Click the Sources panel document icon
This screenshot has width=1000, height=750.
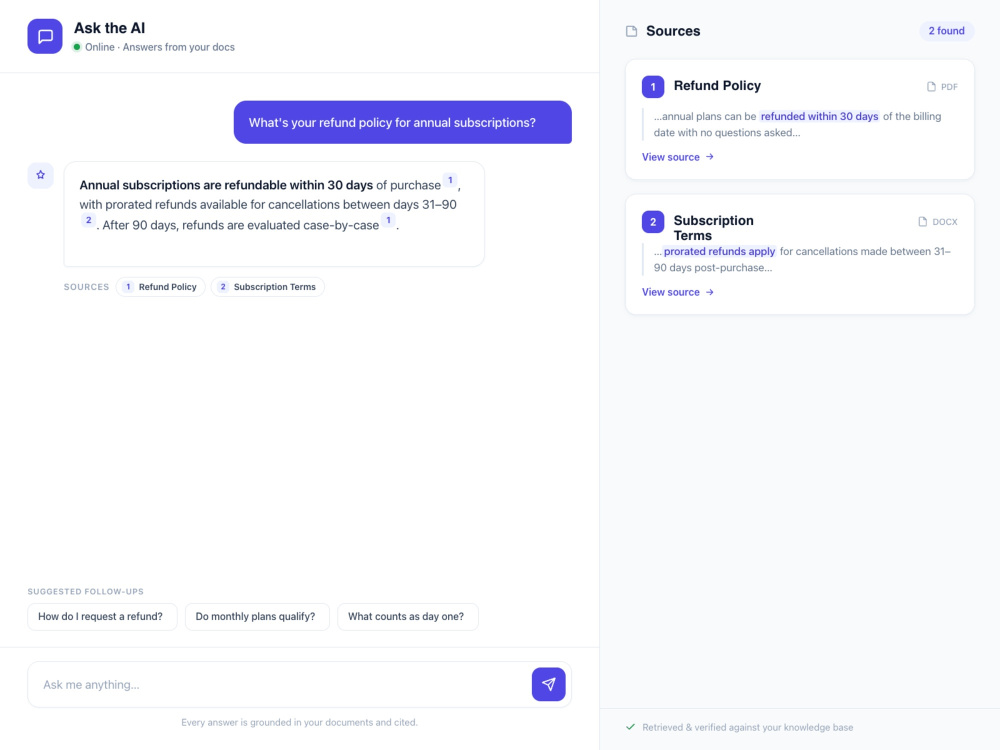click(x=631, y=31)
